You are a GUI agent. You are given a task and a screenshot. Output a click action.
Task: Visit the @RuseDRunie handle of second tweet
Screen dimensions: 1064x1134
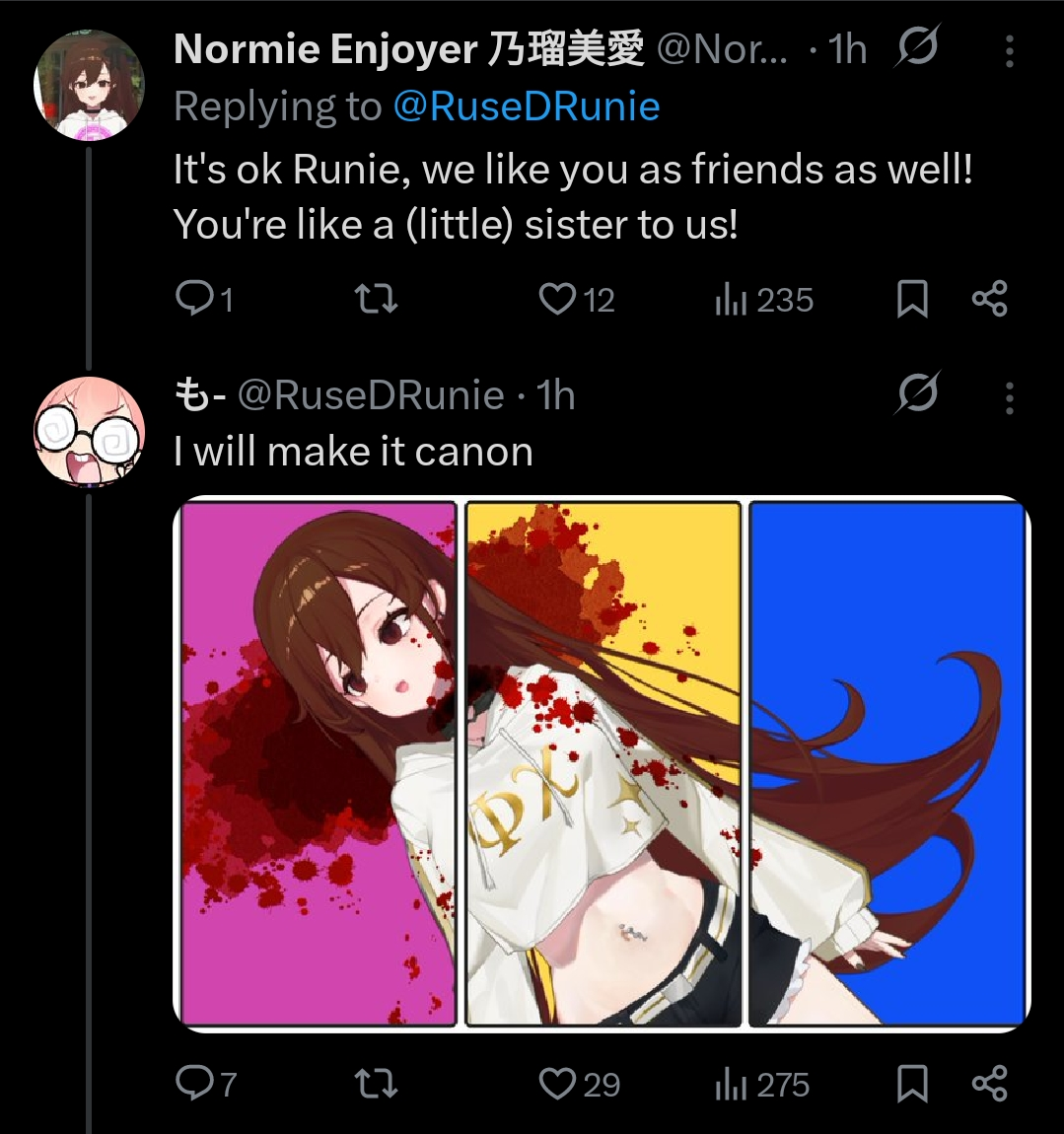(371, 395)
